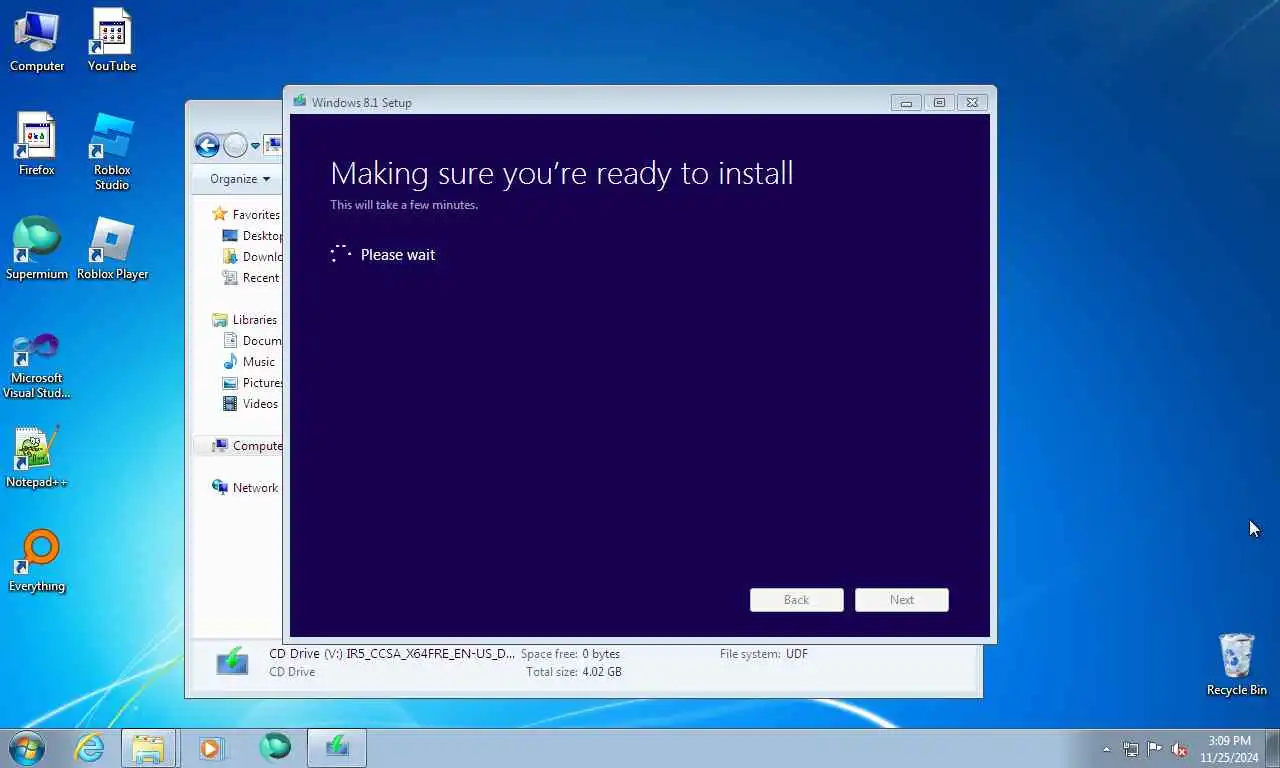Maximize the Windows 8.1 Setup window
Screen dimensions: 1280x768
point(939,102)
